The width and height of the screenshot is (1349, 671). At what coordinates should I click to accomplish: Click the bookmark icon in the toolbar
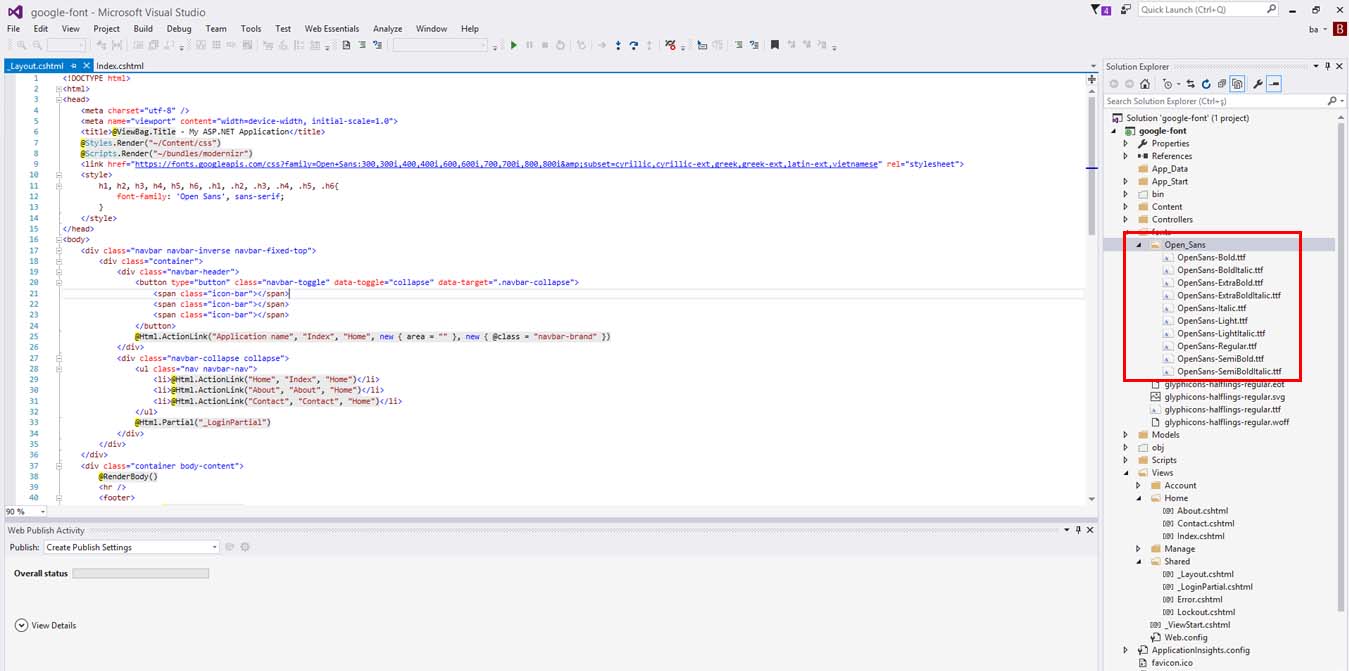(x=774, y=45)
